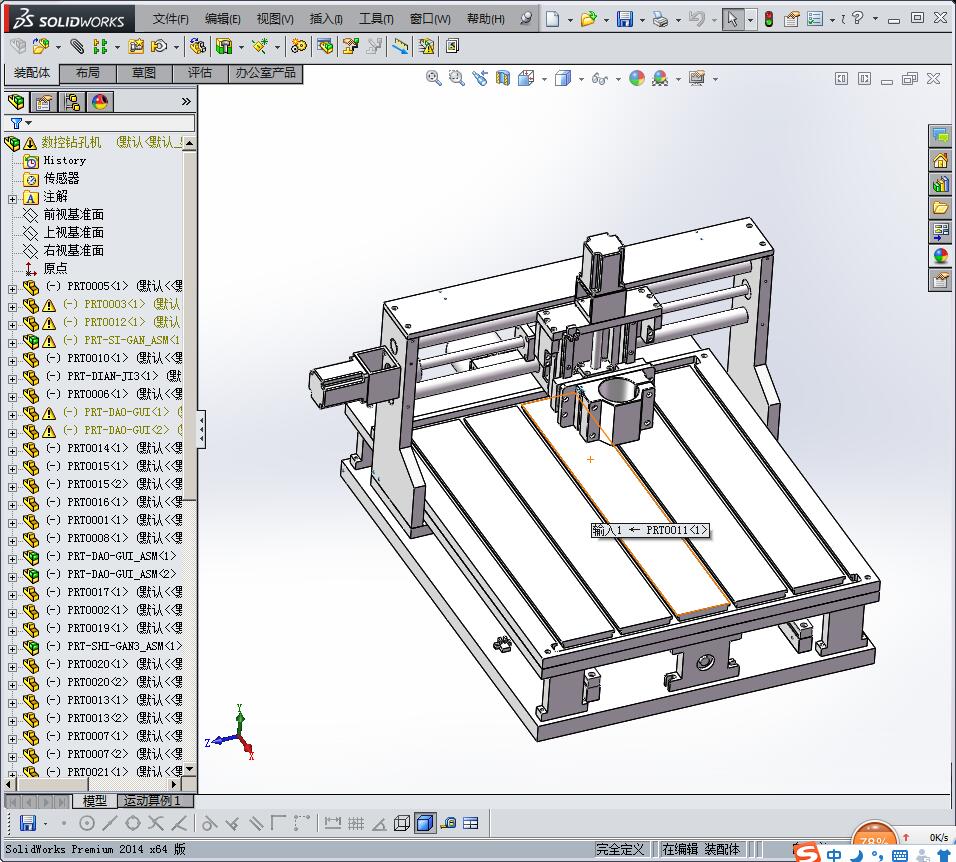Open the 工具(T) menu
This screenshot has width=956, height=862.
(x=376, y=19)
